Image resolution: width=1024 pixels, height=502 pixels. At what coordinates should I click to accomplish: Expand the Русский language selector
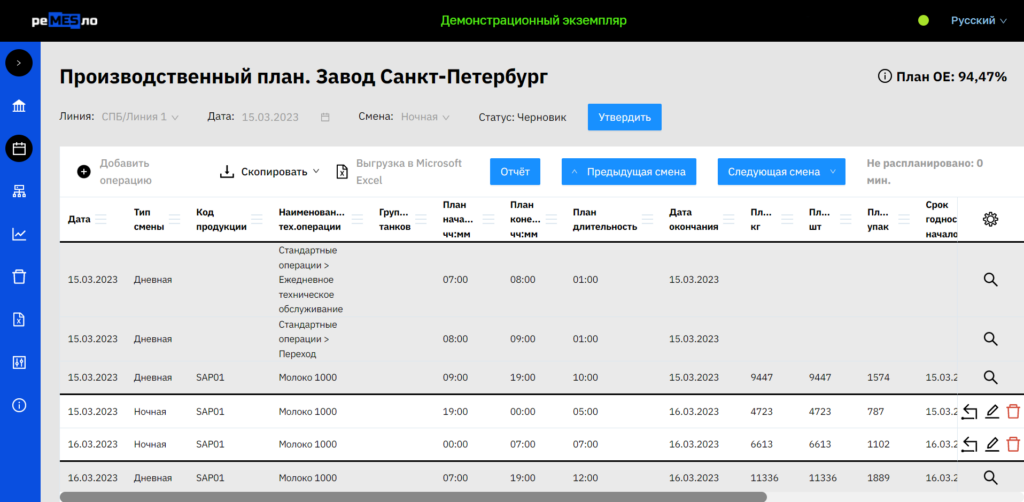pyautogui.click(x=978, y=20)
